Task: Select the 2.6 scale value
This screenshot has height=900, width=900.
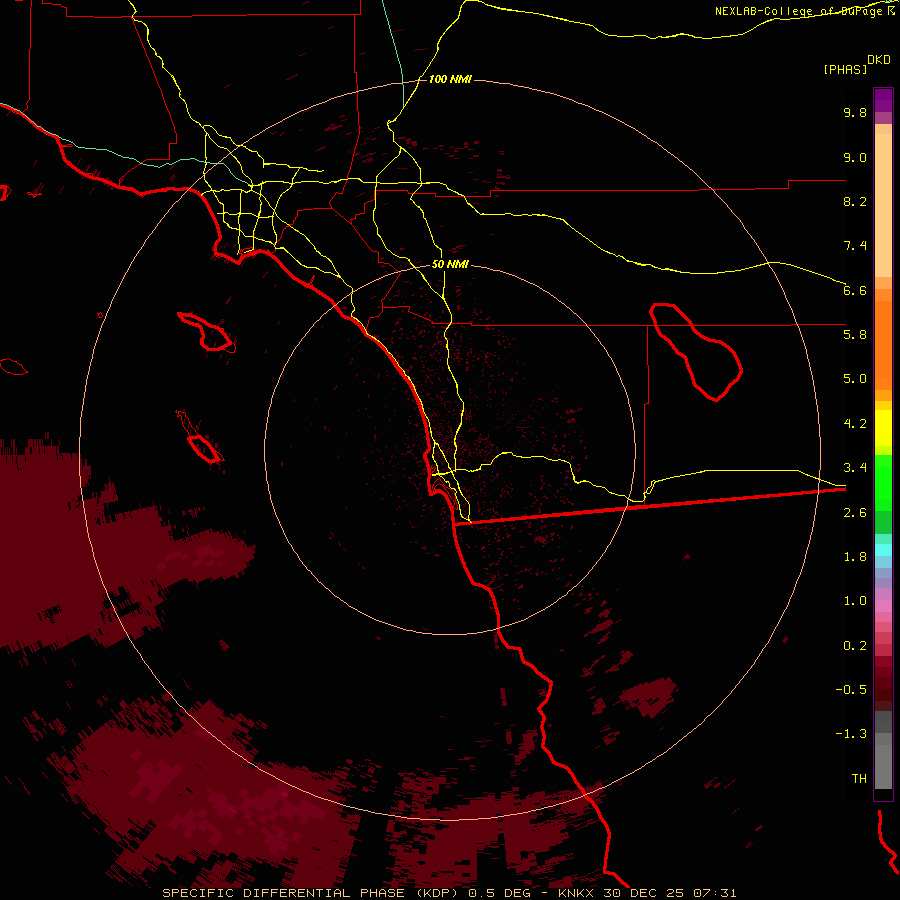Action: (x=855, y=513)
